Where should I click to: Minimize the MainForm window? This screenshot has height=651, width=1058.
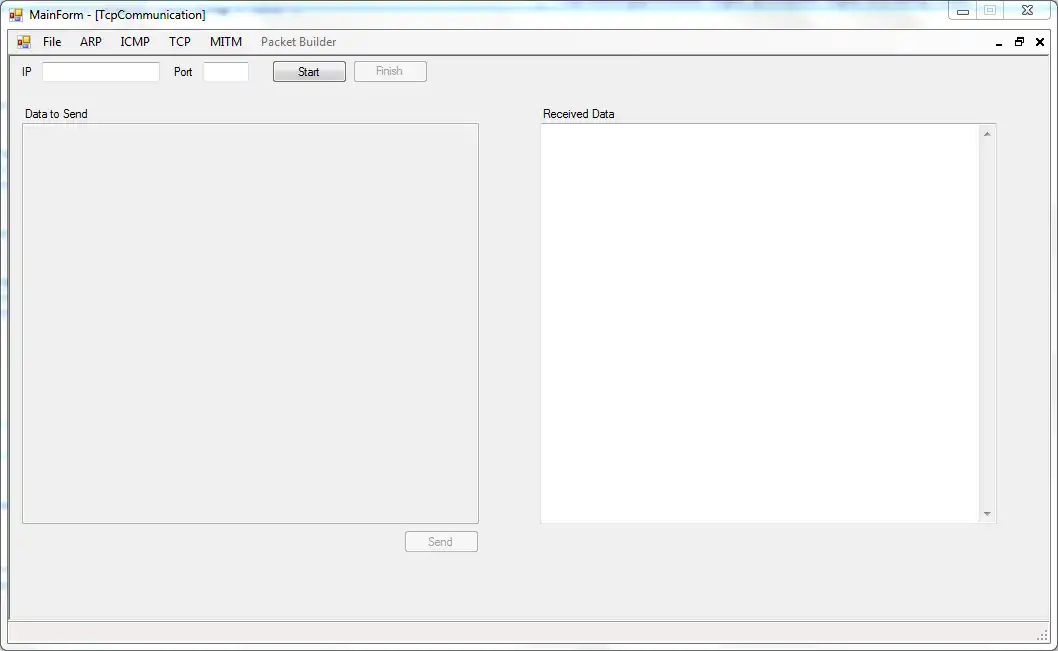click(x=963, y=11)
